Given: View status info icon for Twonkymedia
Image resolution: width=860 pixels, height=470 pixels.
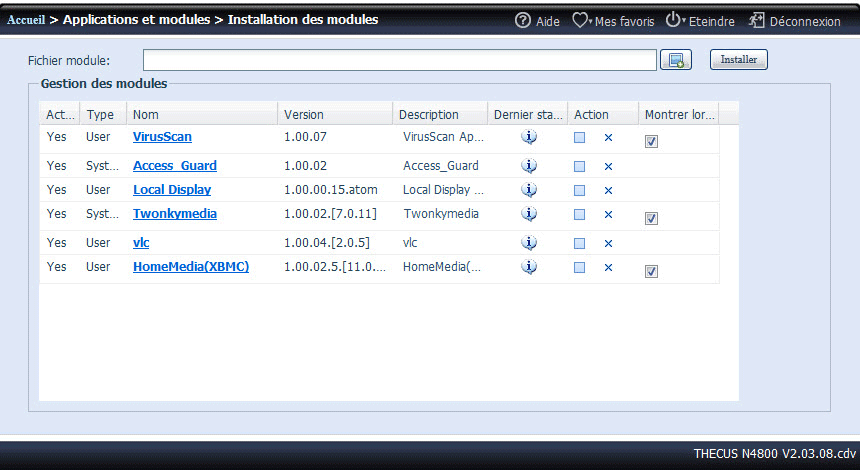Looking at the screenshot, I should click(x=529, y=214).
